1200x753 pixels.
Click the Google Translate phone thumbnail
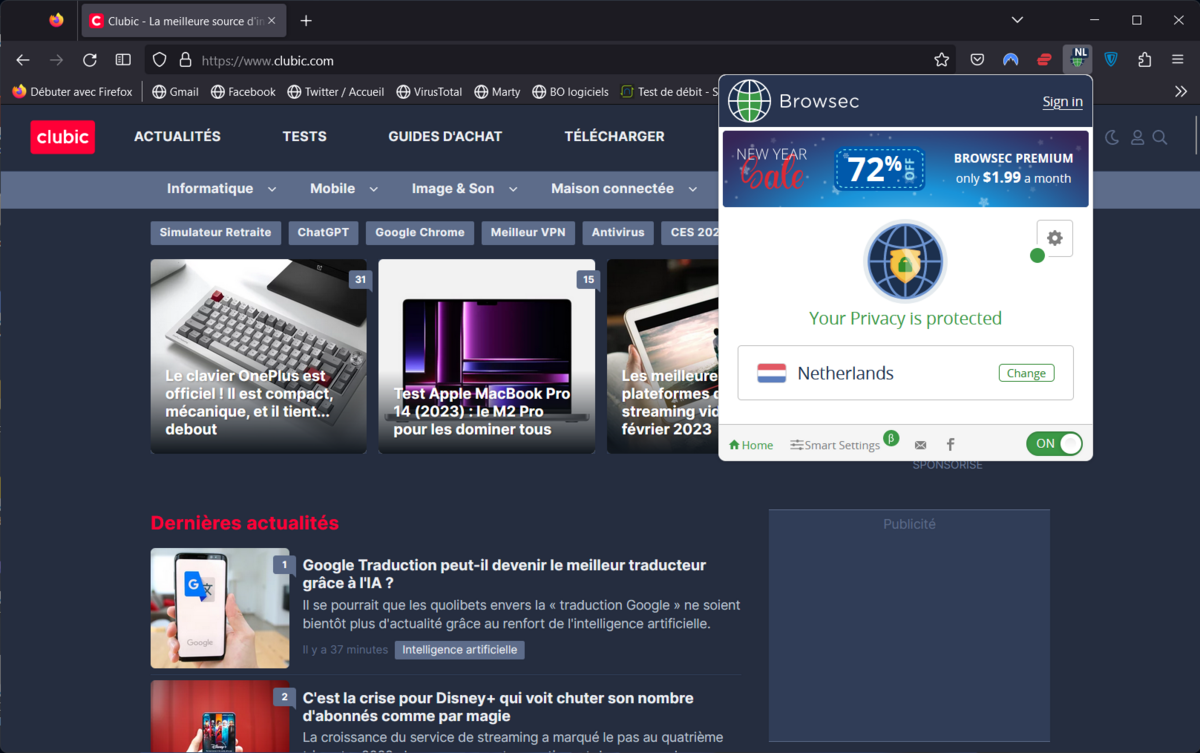click(x=220, y=608)
